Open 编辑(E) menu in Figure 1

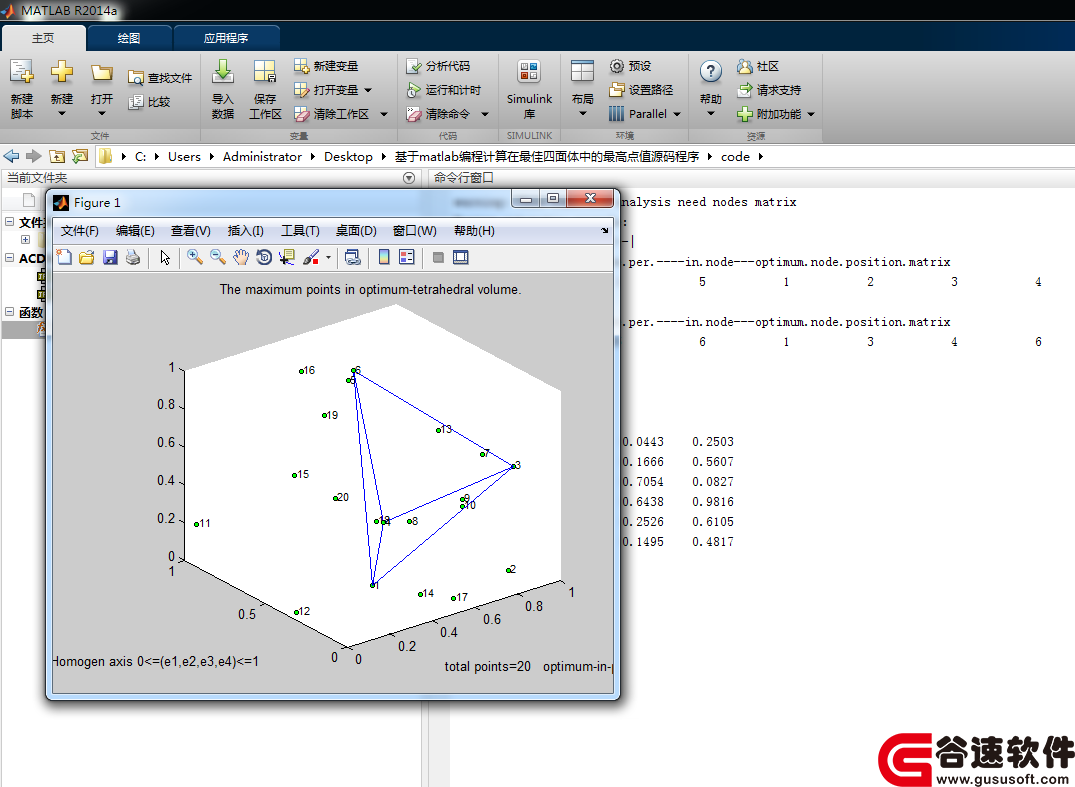135,231
